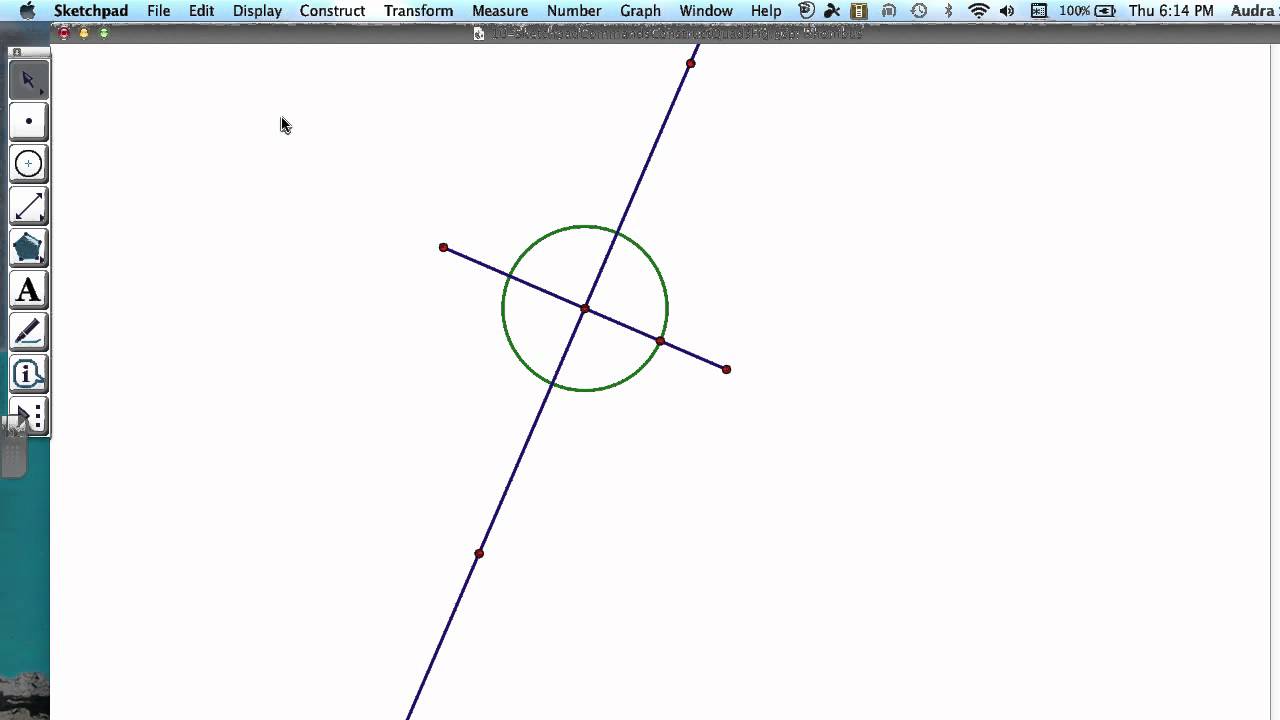Select the Polygon tool
1280x720 pixels.
point(28,248)
